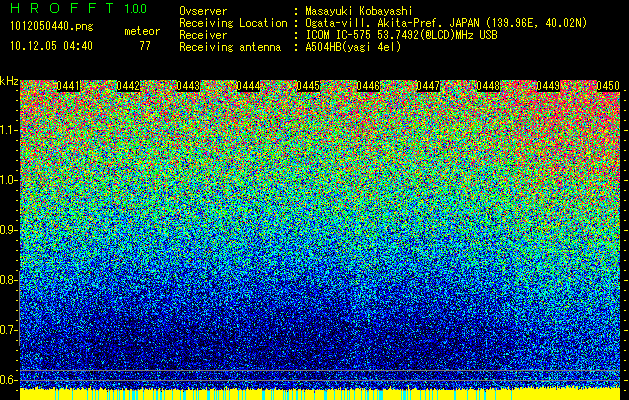Viewport: 629px width, 400px height.
Task: Click the antenna value A504HB(yagi 4el)
Action: point(353,47)
